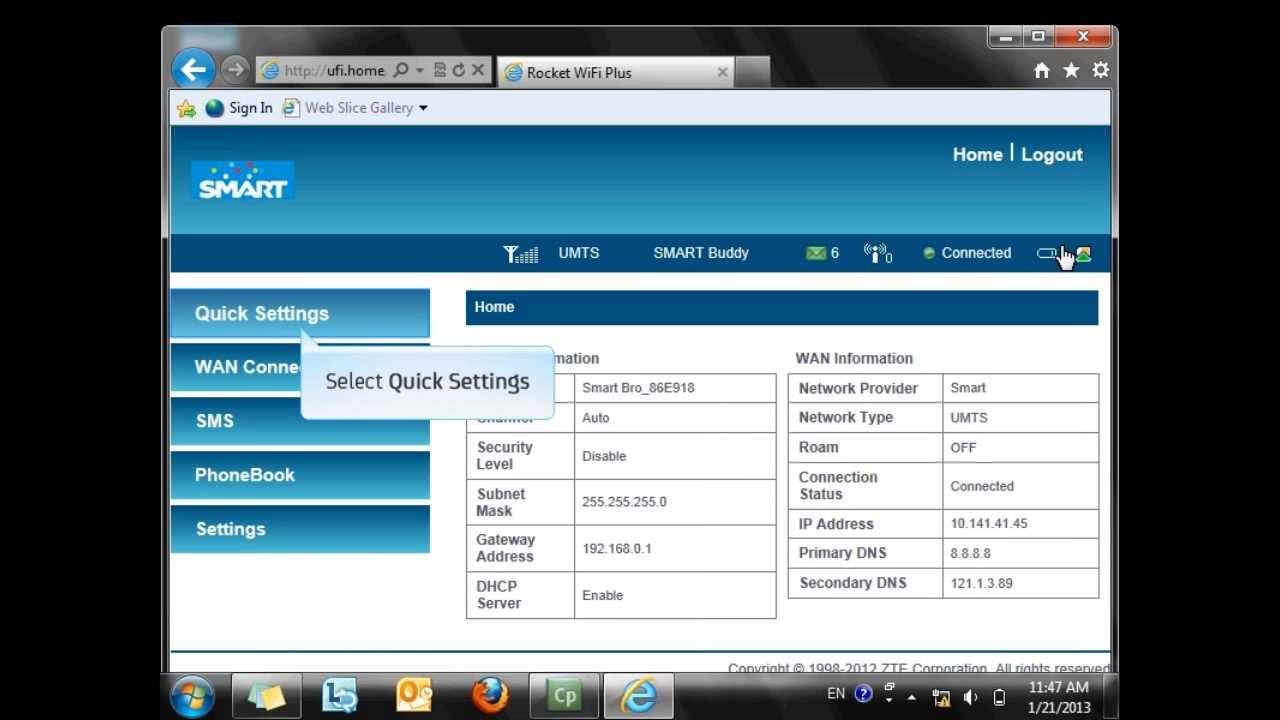
Task: Click the DHCP Server value Enable
Action: pyautogui.click(x=603, y=595)
